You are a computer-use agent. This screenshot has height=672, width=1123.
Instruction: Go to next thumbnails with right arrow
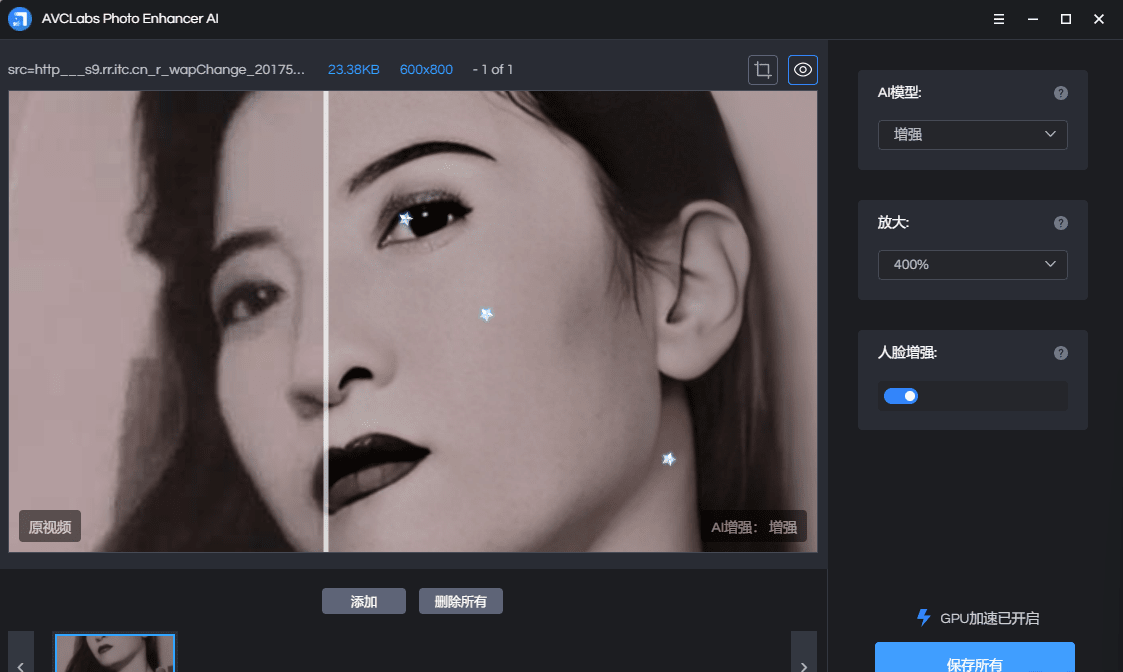click(804, 653)
